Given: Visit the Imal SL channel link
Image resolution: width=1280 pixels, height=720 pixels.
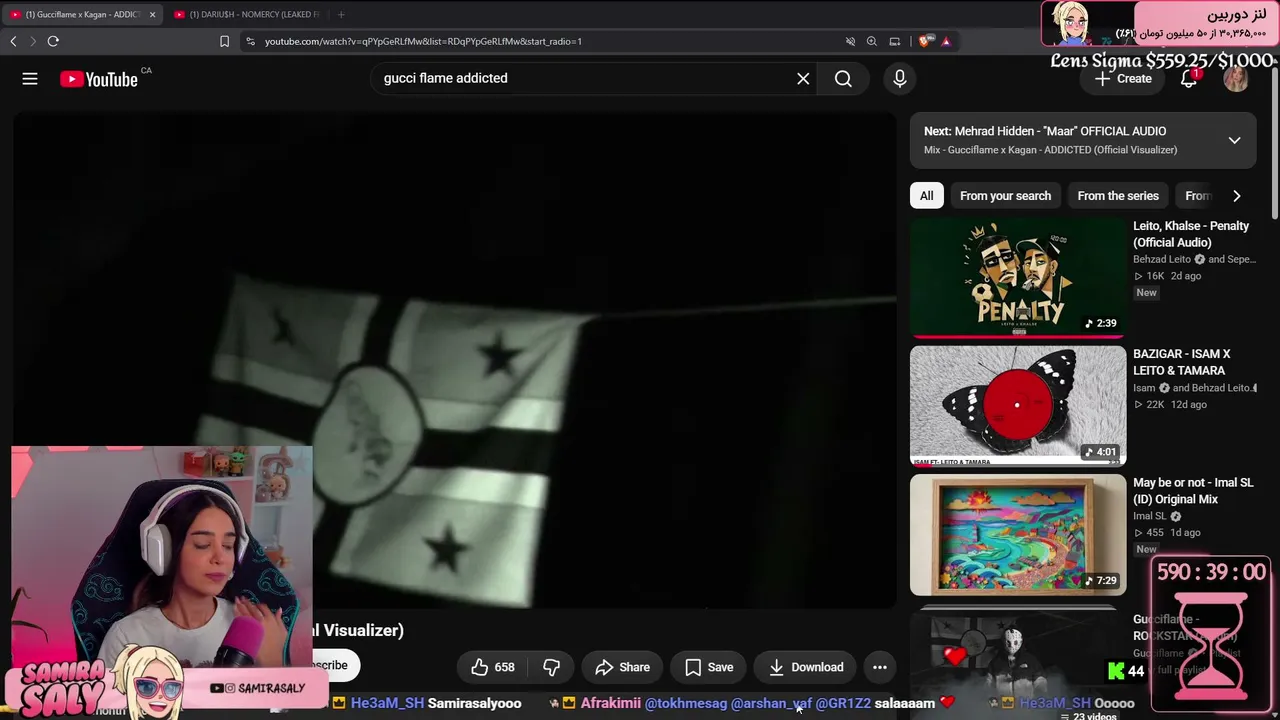Looking at the screenshot, I should 1147,516.
